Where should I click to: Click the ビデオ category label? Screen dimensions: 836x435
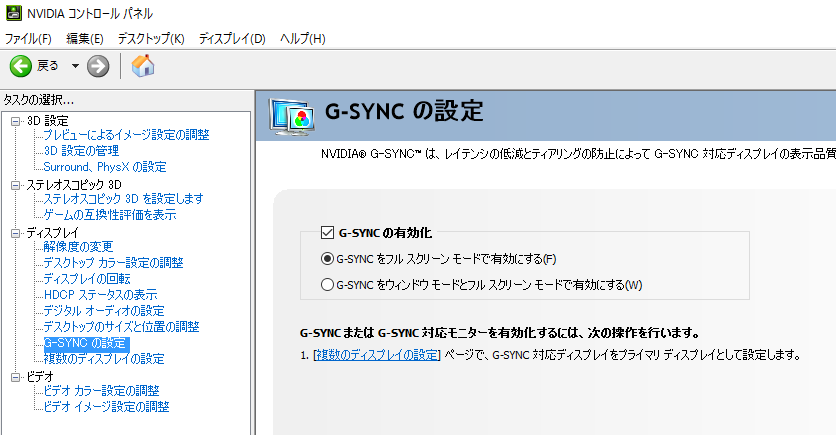point(41,377)
